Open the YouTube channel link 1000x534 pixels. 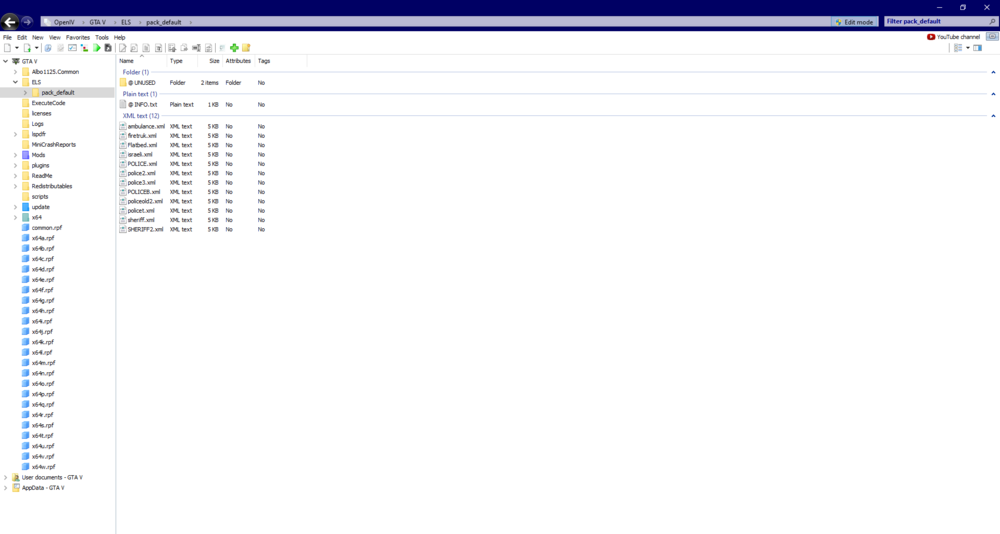pos(953,37)
